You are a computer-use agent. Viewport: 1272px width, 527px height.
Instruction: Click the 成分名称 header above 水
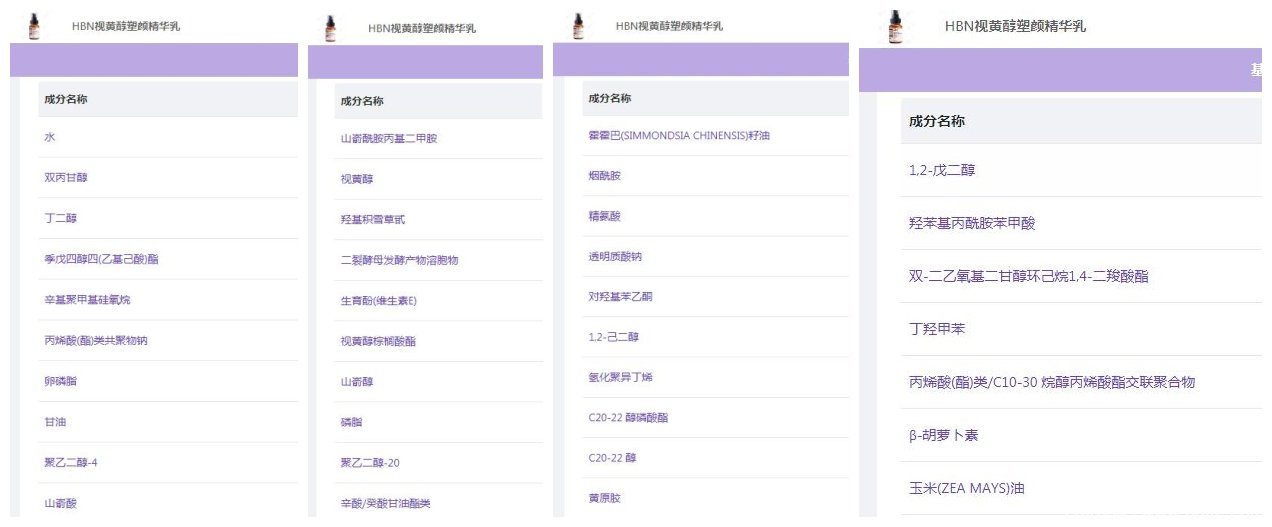(65, 99)
